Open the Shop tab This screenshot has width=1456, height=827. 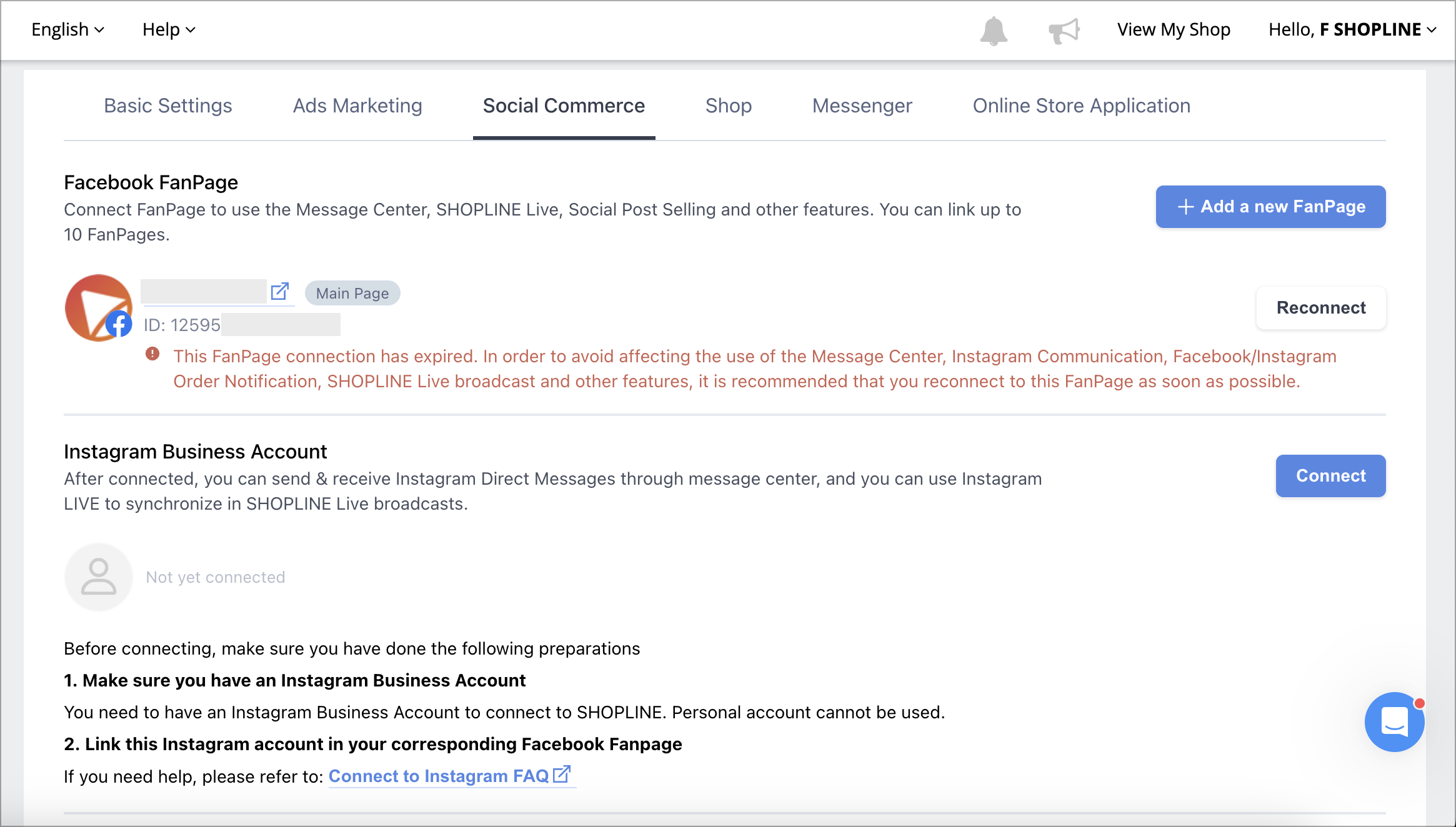click(x=729, y=106)
